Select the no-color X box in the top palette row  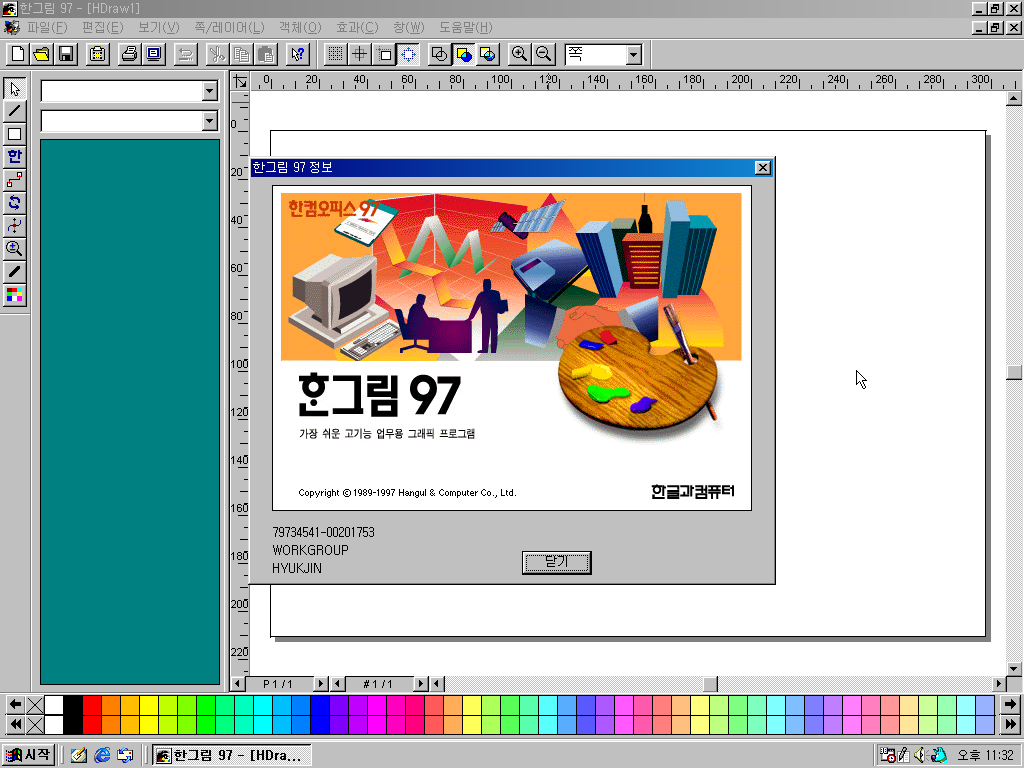coord(35,705)
